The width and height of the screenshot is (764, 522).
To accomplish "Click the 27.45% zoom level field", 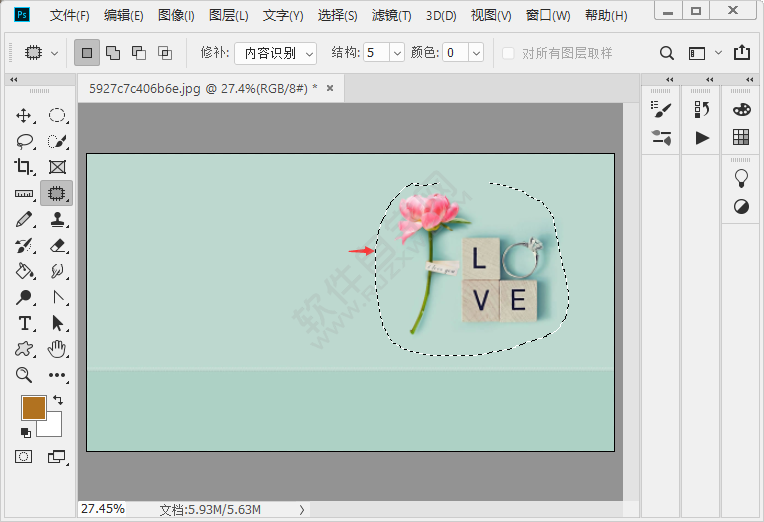I will [102, 509].
